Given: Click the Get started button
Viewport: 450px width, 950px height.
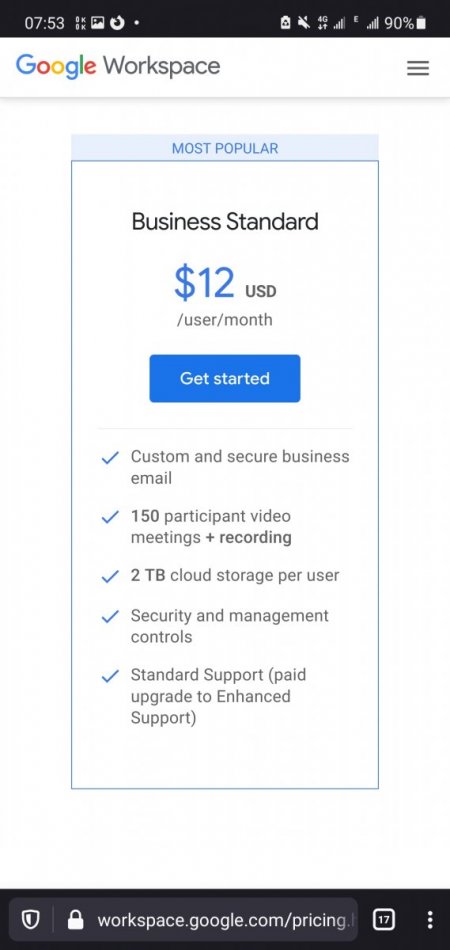Looking at the screenshot, I should (x=225, y=378).
